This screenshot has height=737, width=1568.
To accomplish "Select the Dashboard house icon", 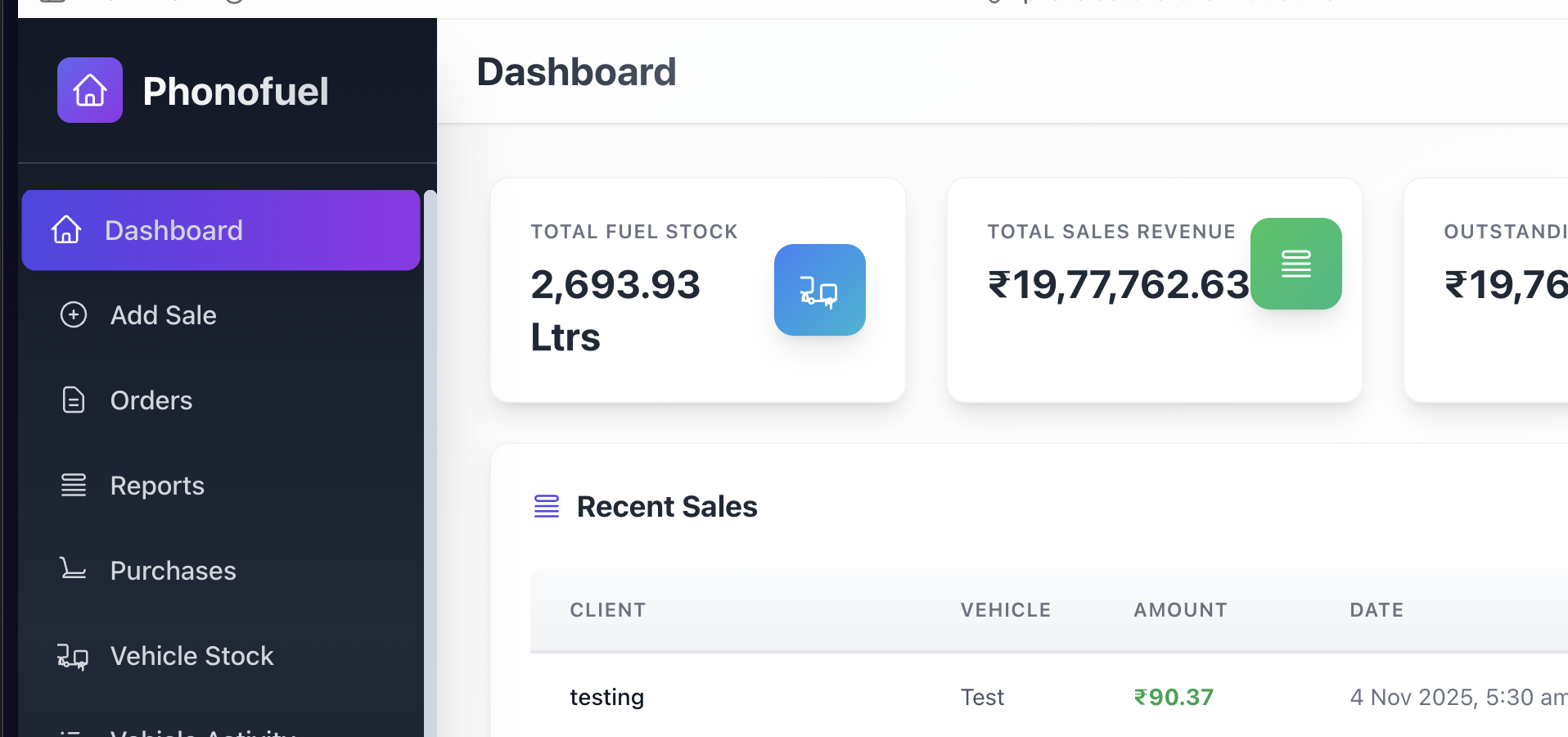I will click(68, 230).
